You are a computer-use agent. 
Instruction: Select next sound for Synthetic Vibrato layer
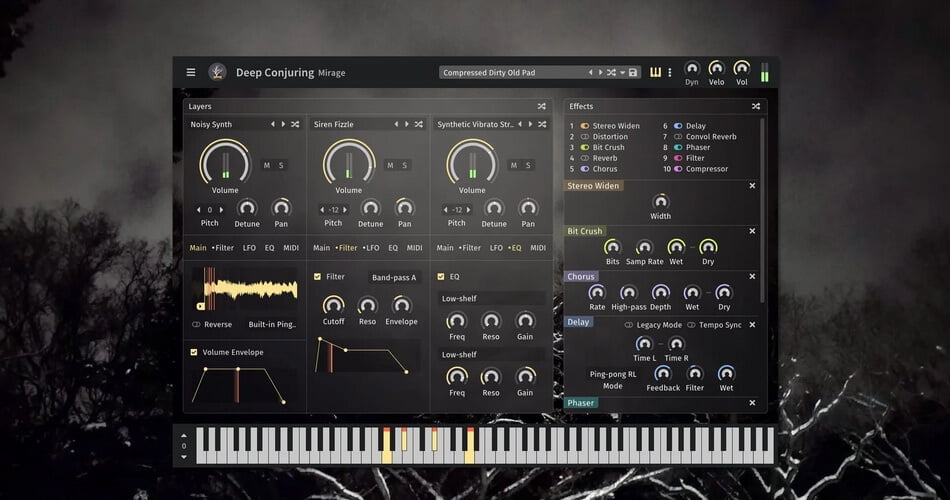(x=530, y=124)
